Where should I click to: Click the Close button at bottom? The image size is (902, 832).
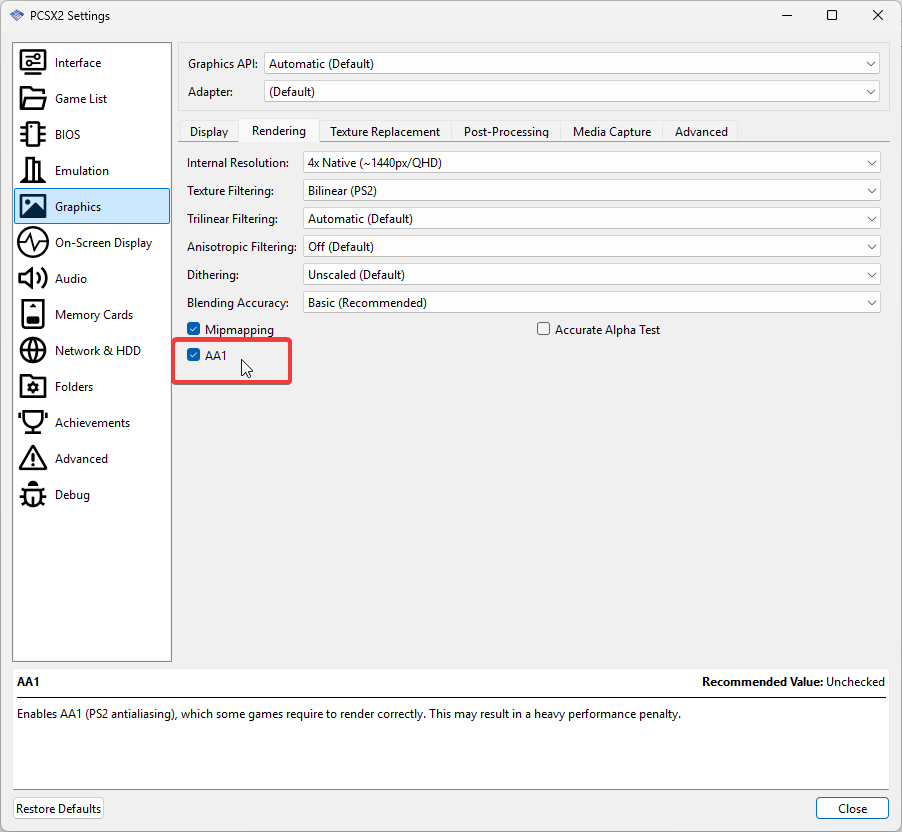click(x=853, y=808)
